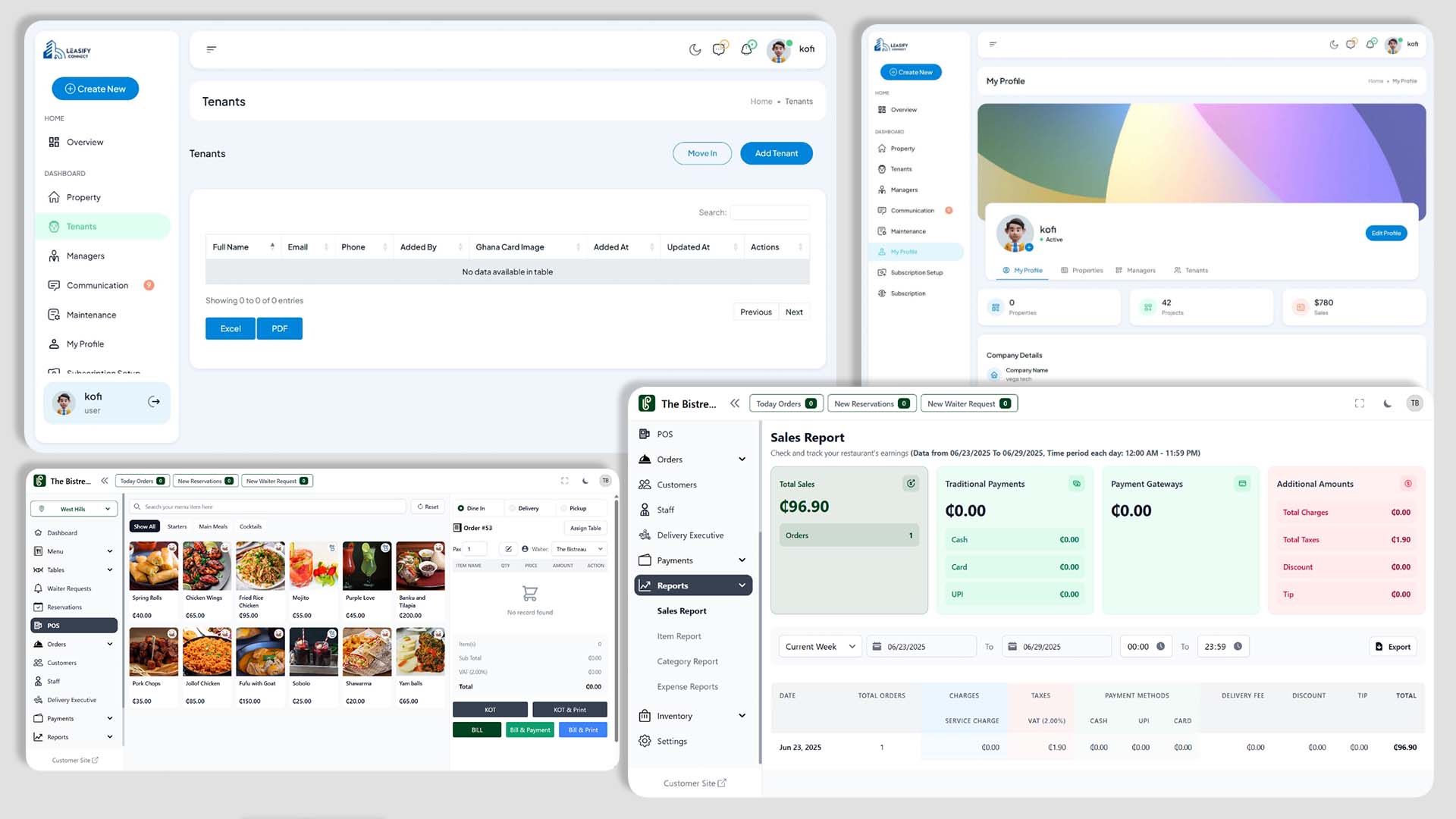Export tenants table as PDF
The width and height of the screenshot is (1456, 819).
(279, 328)
